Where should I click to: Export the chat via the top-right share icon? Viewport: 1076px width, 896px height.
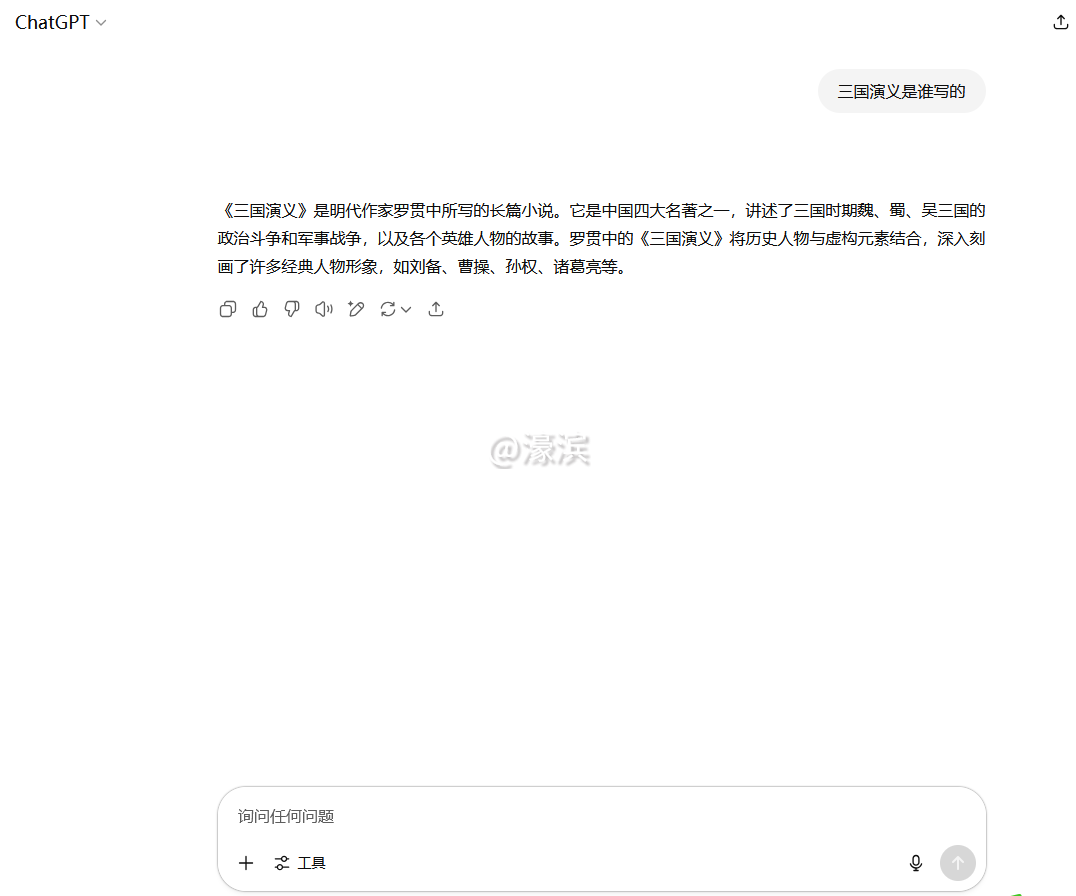tap(1059, 21)
